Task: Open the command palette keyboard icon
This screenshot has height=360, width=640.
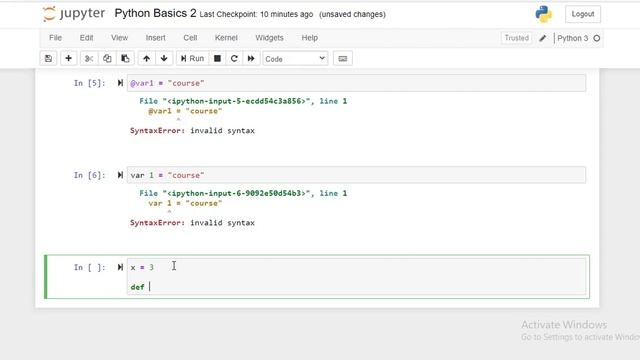Action: (343, 58)
